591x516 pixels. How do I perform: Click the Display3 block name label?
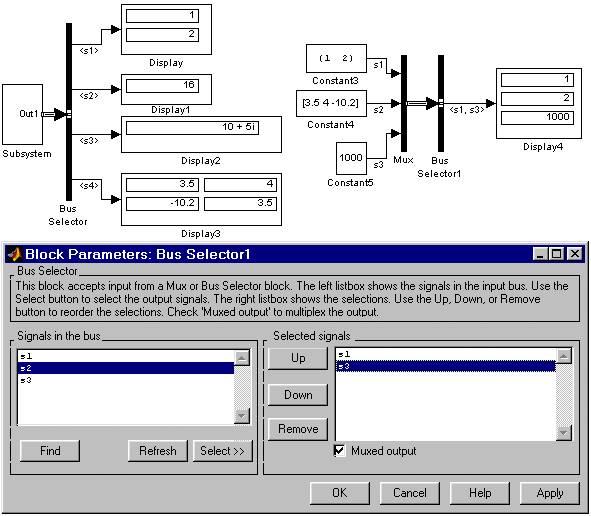tap(201, 234)
